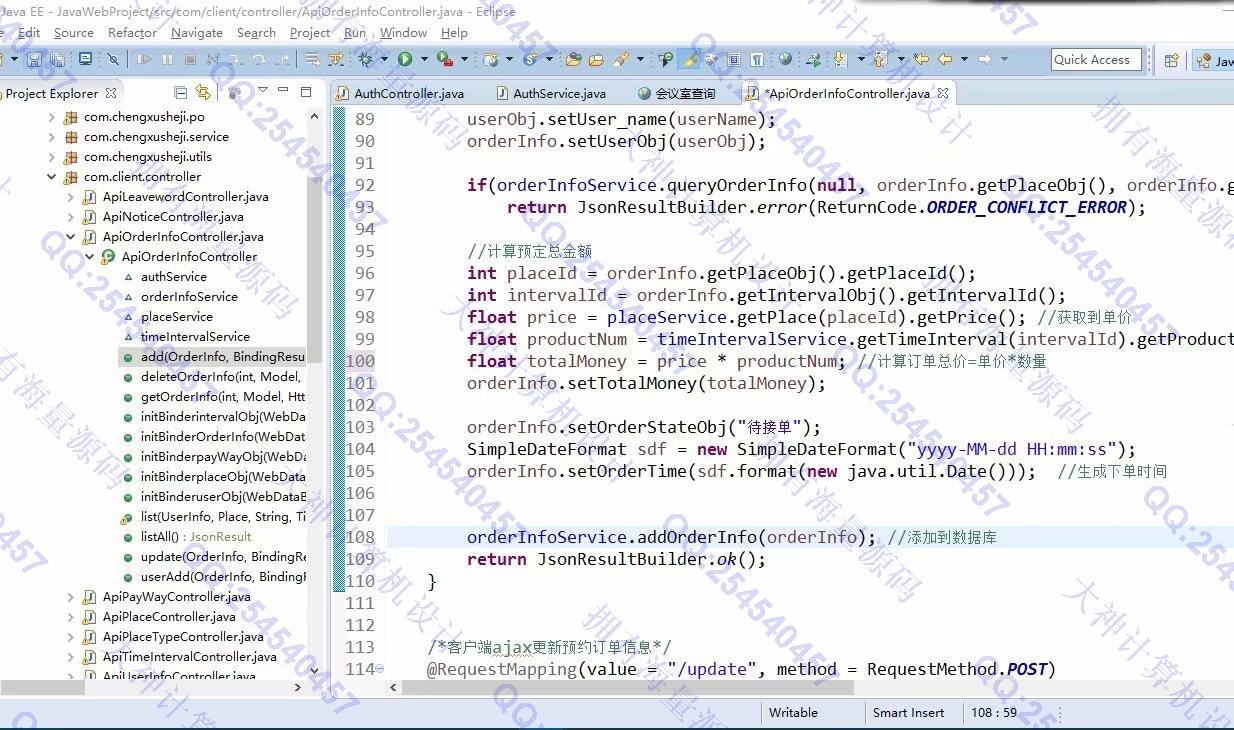
Task: Select ApiPlaceController.java in the tree
Action: coord(169,617)
